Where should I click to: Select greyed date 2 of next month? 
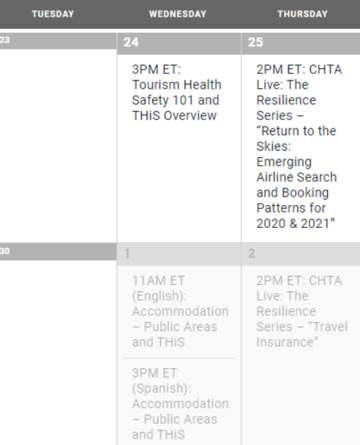pyautogui.click(x=252, y=254)
